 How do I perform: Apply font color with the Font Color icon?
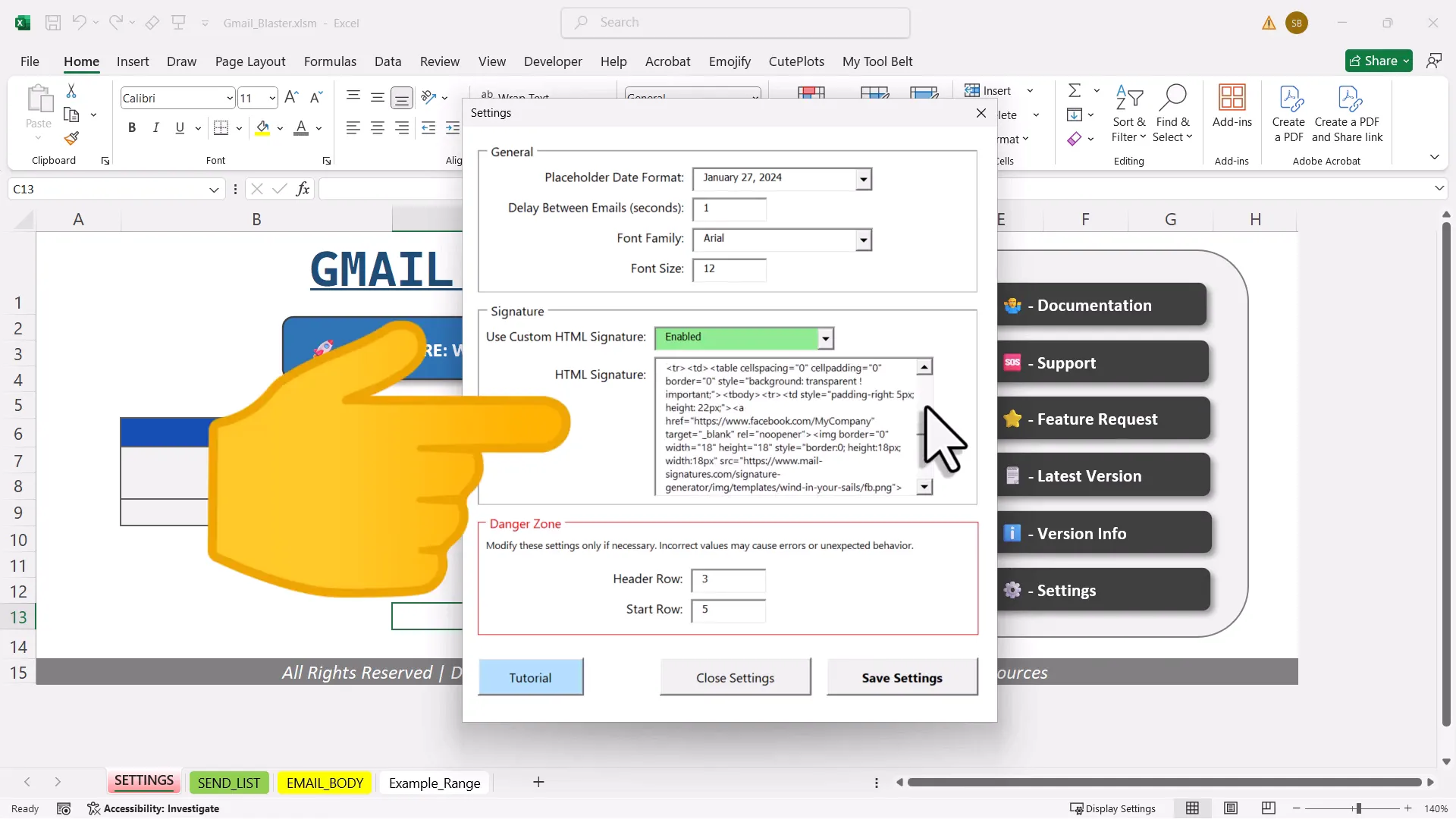tap(302, 128)
